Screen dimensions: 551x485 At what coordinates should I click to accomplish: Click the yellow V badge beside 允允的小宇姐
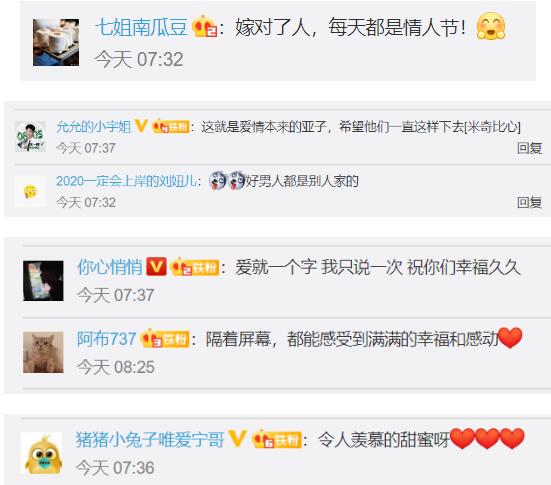141,126
